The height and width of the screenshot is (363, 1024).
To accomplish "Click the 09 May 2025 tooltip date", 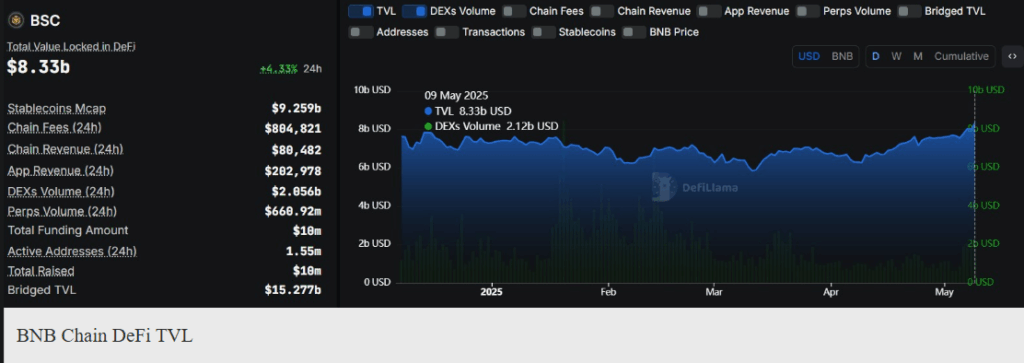I will coord(456,95).
